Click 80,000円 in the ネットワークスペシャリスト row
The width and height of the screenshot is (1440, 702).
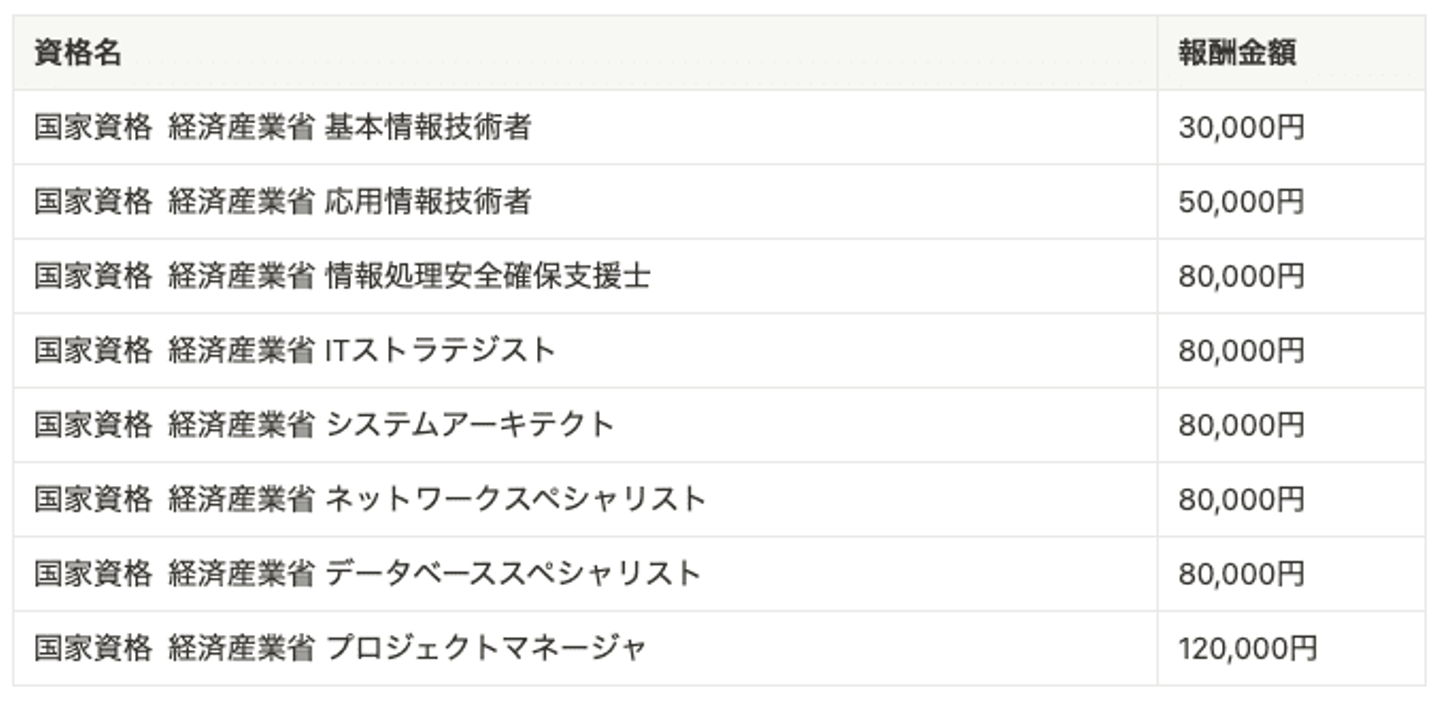coord(1241,499)
